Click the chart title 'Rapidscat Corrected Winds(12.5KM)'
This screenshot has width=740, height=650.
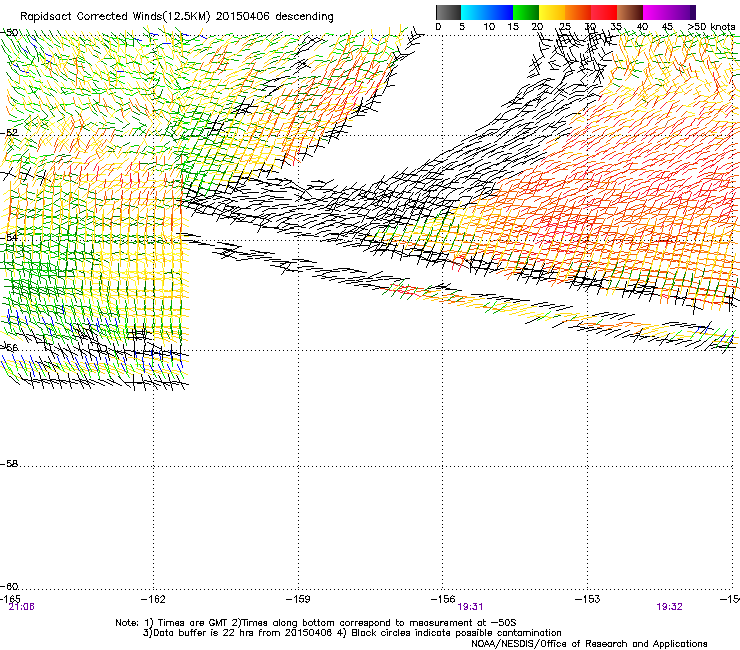[x=115, y=16]
